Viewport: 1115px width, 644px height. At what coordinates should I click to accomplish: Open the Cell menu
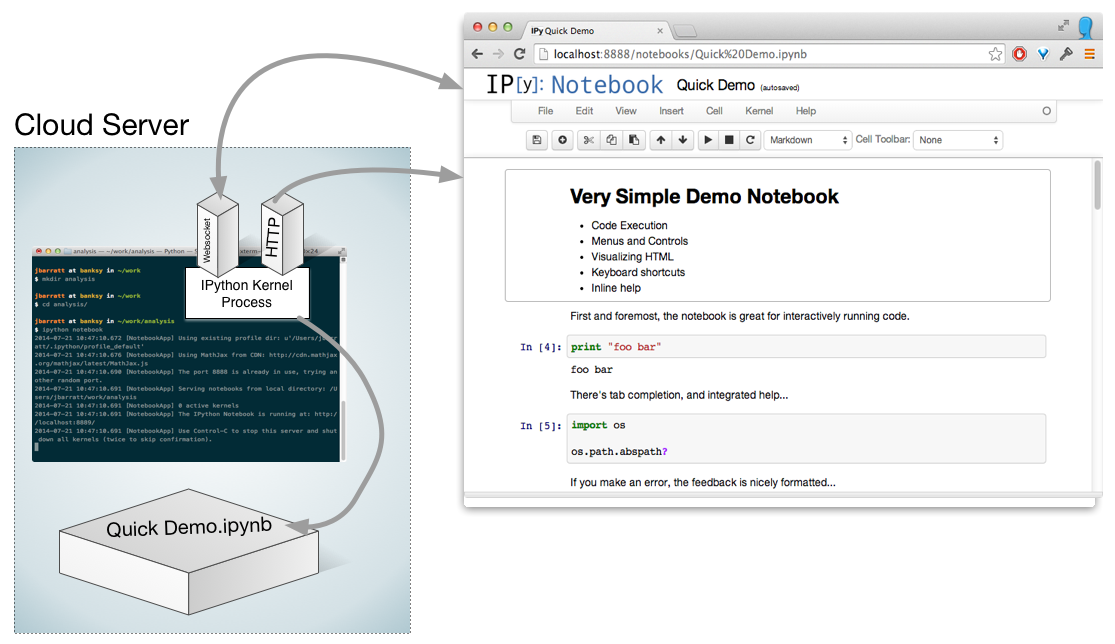coord(714,111)
